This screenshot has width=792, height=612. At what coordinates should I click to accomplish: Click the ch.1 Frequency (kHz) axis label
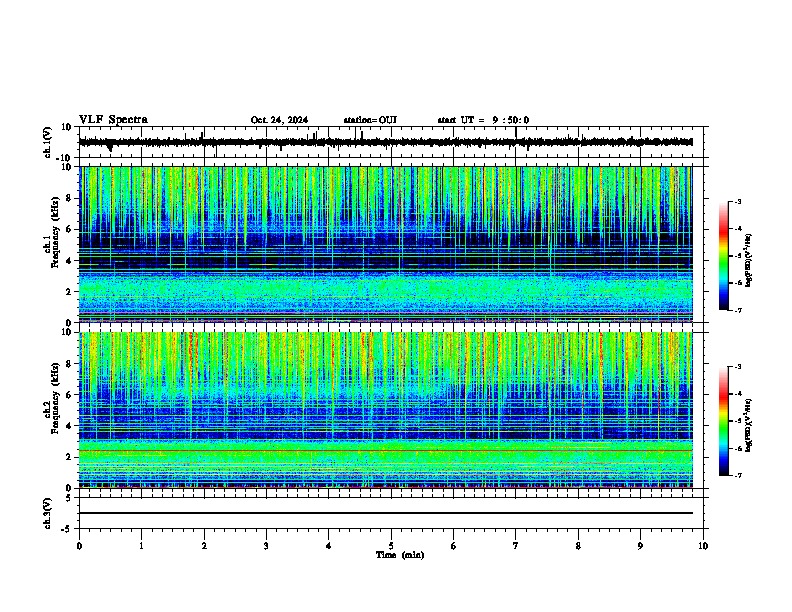(52, 232)
